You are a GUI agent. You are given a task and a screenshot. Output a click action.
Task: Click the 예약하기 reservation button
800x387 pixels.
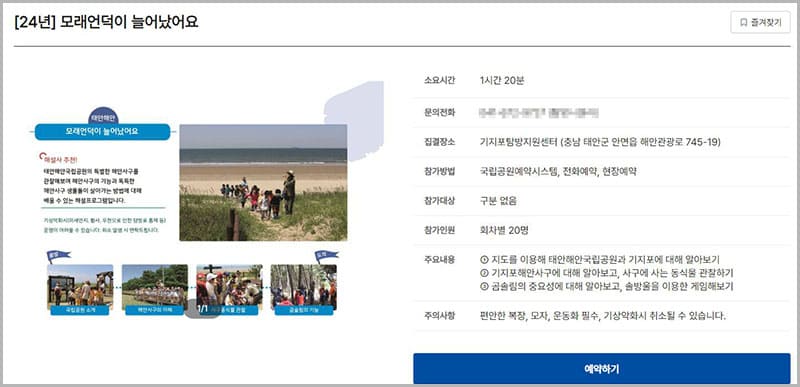[602, 369]
